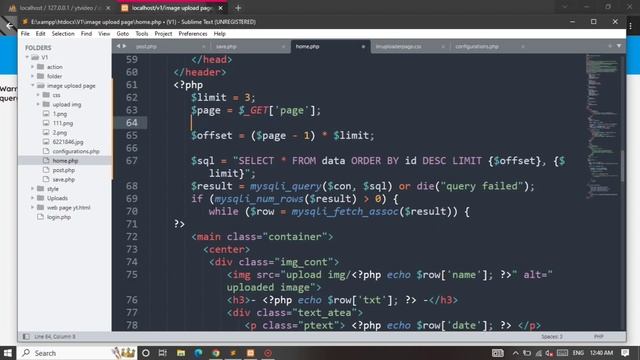Viewport: 640px width, 360px height.
Task: Open 111.png in the sidebar
Action: point(62,123)
